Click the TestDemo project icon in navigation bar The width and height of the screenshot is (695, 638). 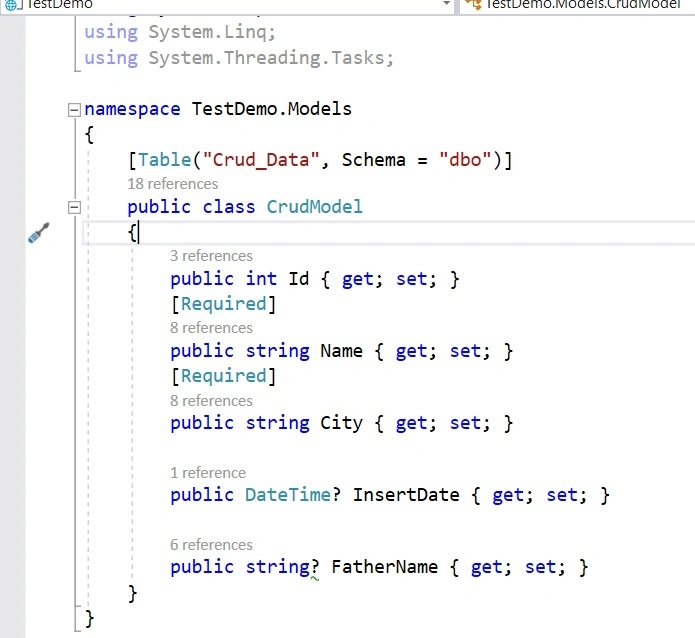click(x=11, y=5)
